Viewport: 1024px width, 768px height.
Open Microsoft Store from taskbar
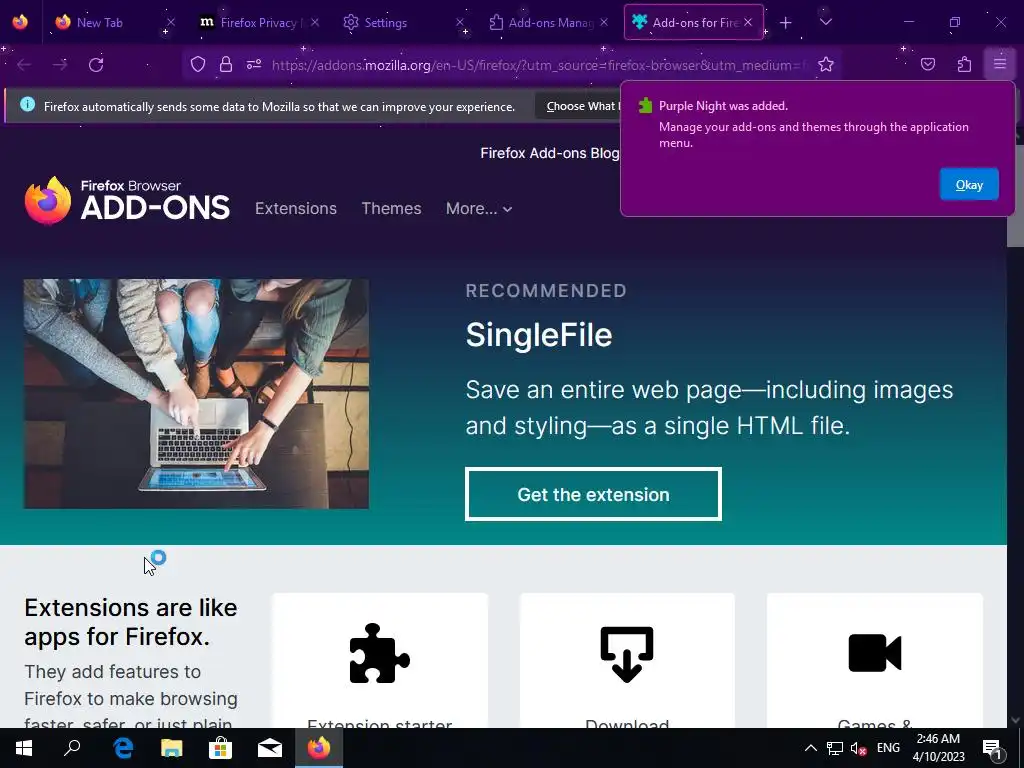(221, 748)
